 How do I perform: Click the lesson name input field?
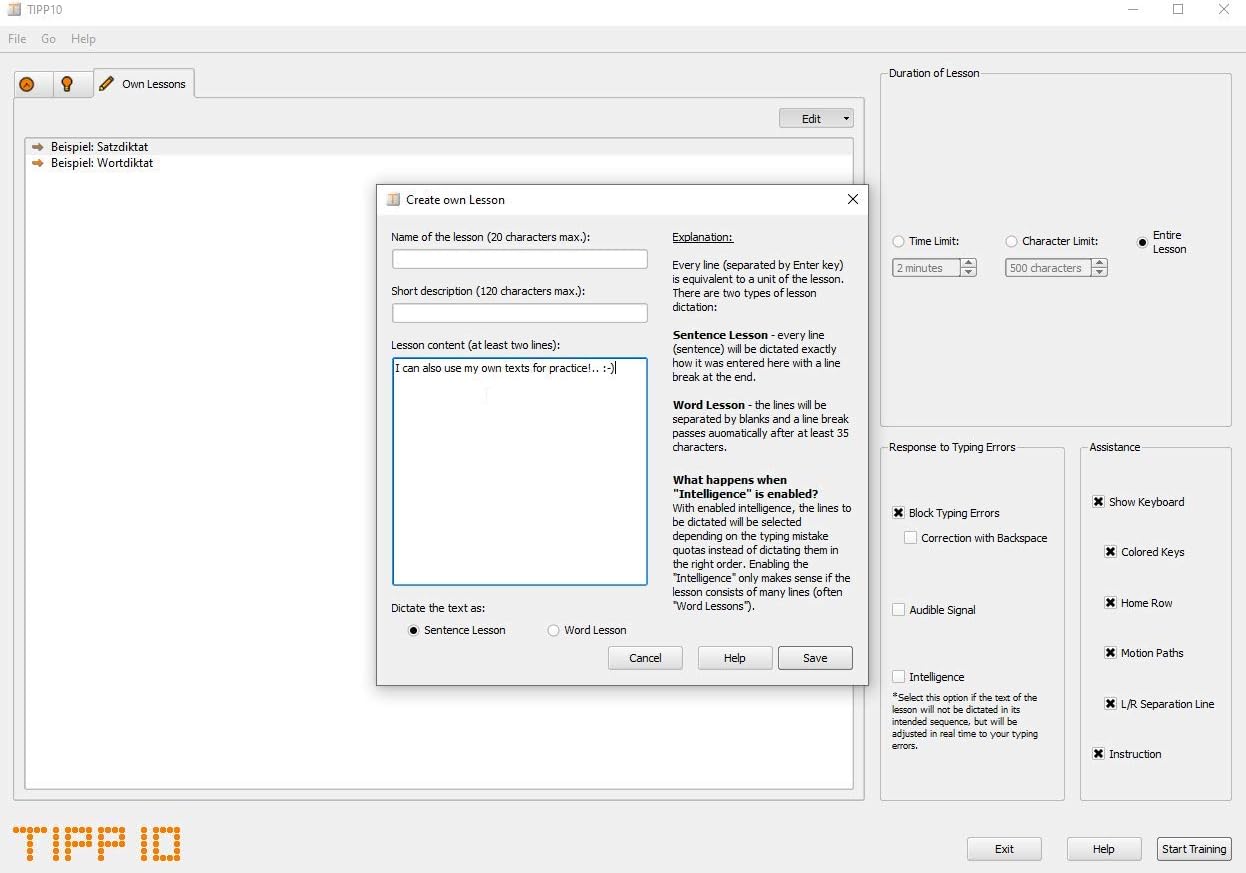519,259
